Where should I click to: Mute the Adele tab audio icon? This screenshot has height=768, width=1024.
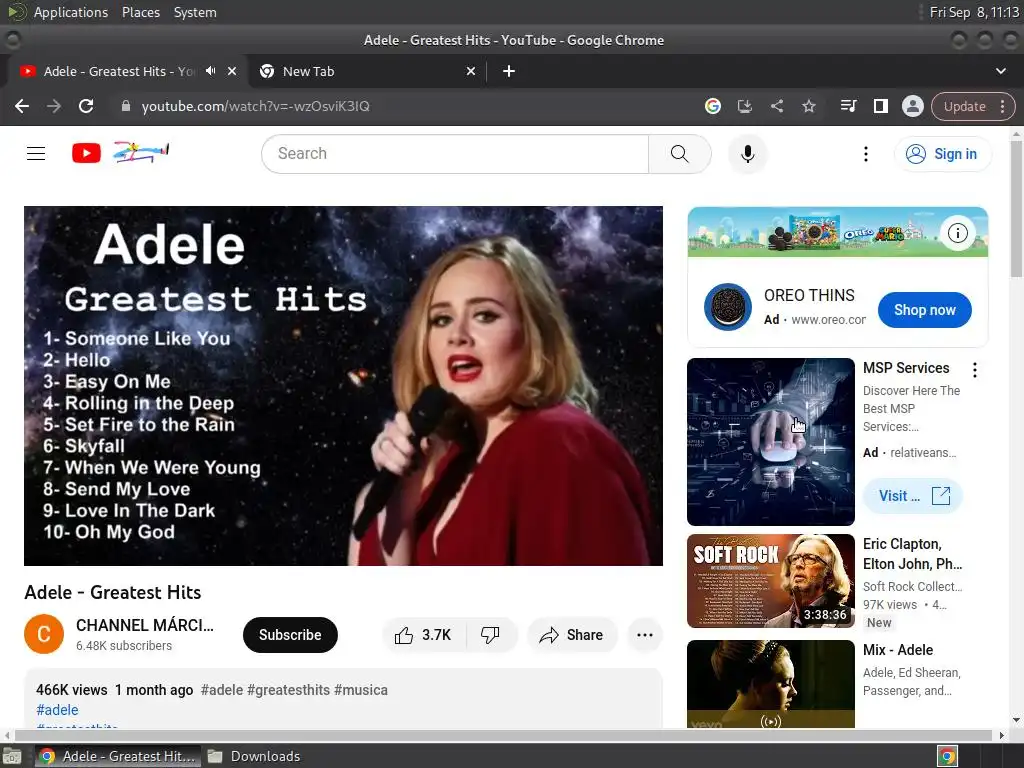pos(210,71)
